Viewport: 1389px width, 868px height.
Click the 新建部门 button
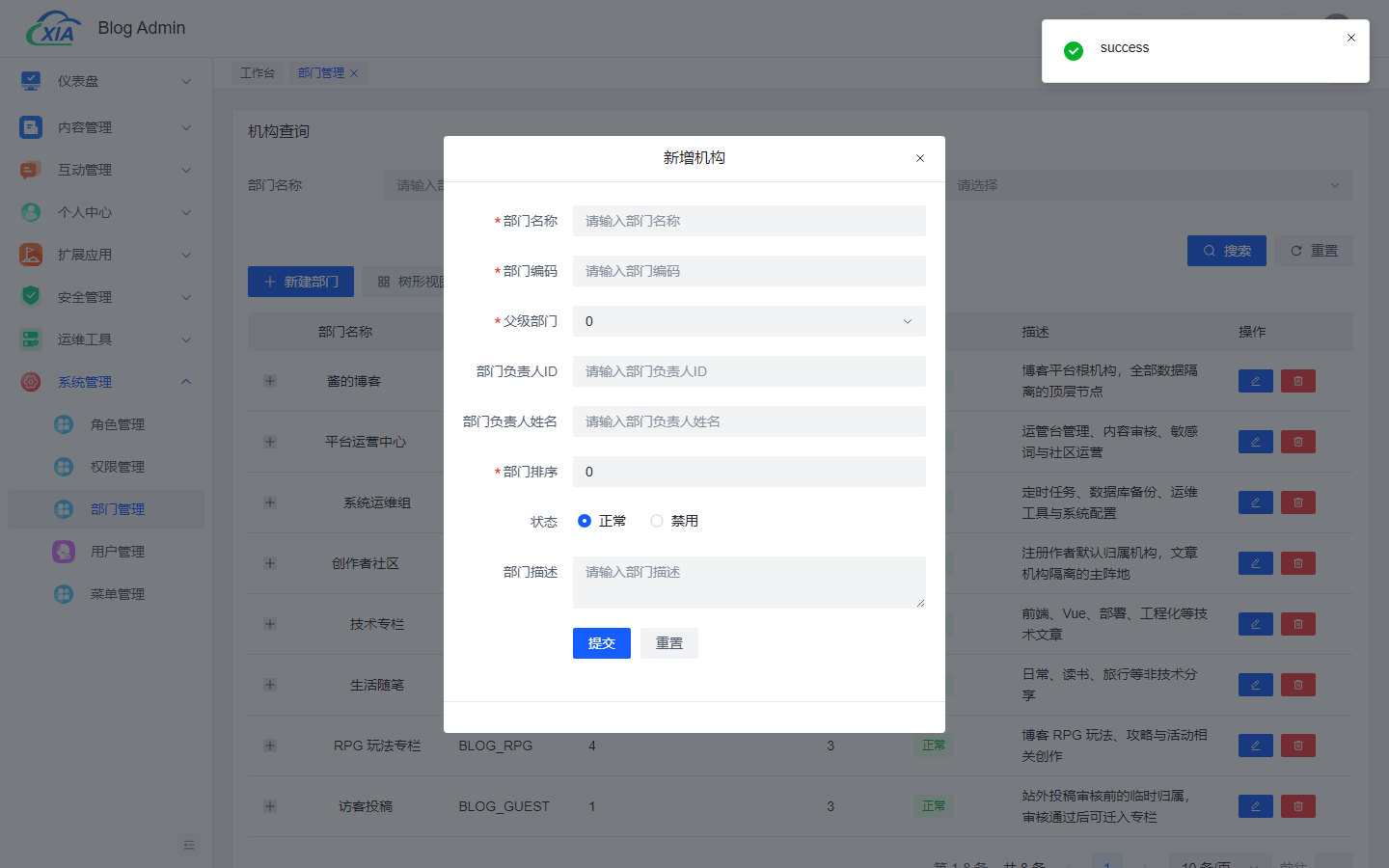click(x=301, y=282)
